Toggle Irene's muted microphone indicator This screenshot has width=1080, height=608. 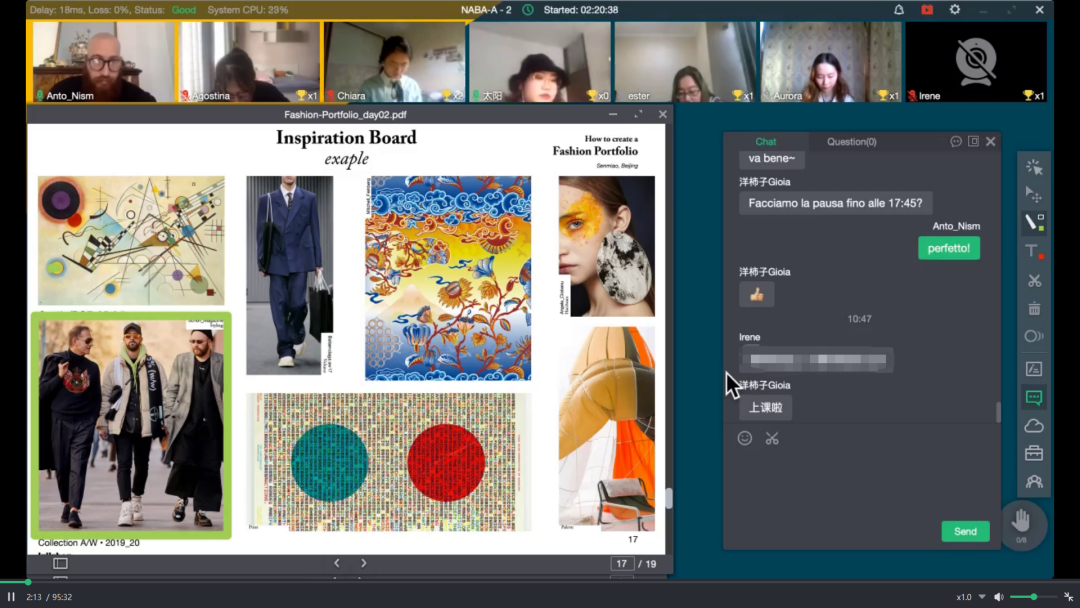point(912,96)
